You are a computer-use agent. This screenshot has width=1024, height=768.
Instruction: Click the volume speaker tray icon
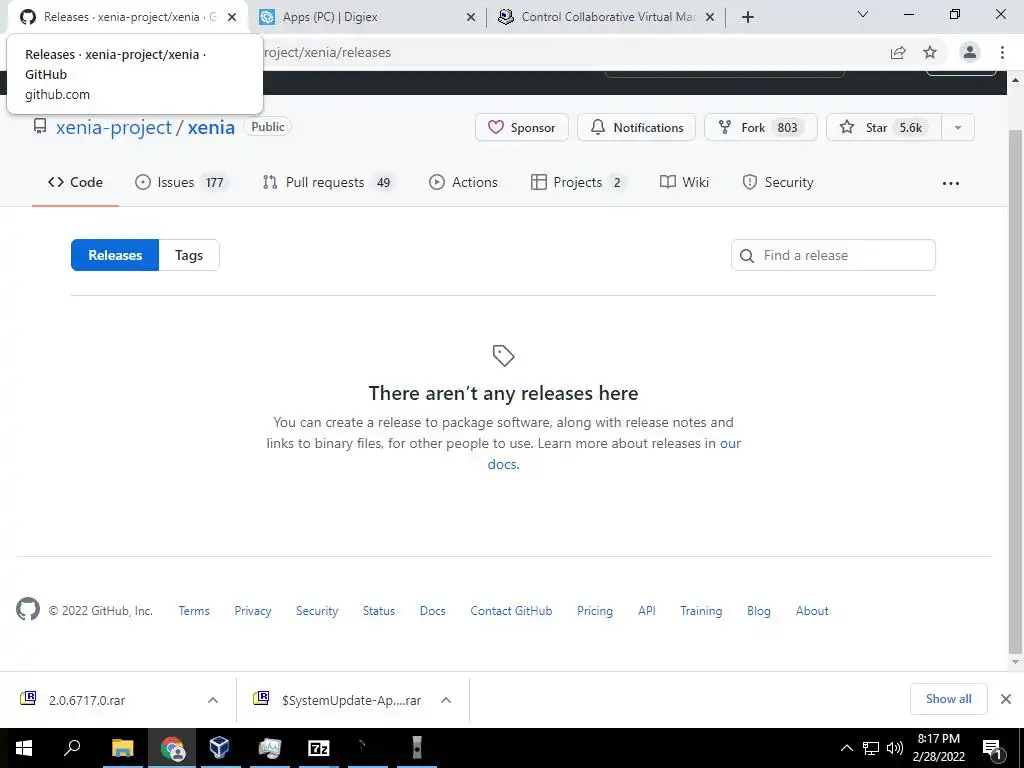(x=895, y=748)
